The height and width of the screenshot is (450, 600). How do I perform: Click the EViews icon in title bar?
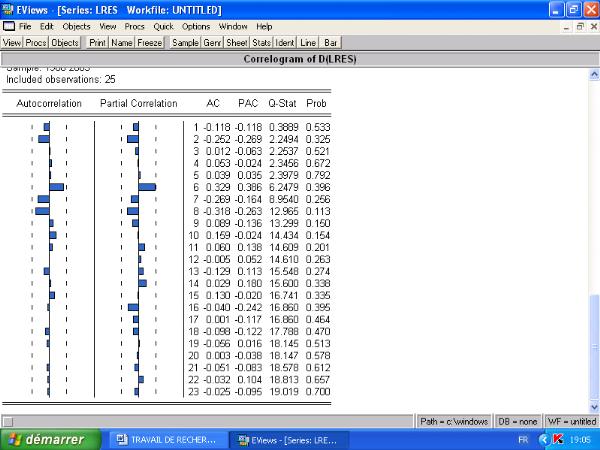coord(7,10)
